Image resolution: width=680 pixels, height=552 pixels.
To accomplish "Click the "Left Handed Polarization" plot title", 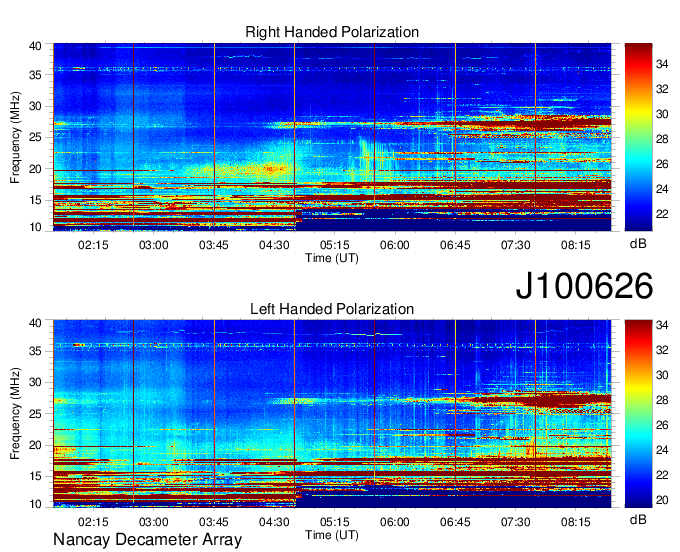I will click(332, 309).
